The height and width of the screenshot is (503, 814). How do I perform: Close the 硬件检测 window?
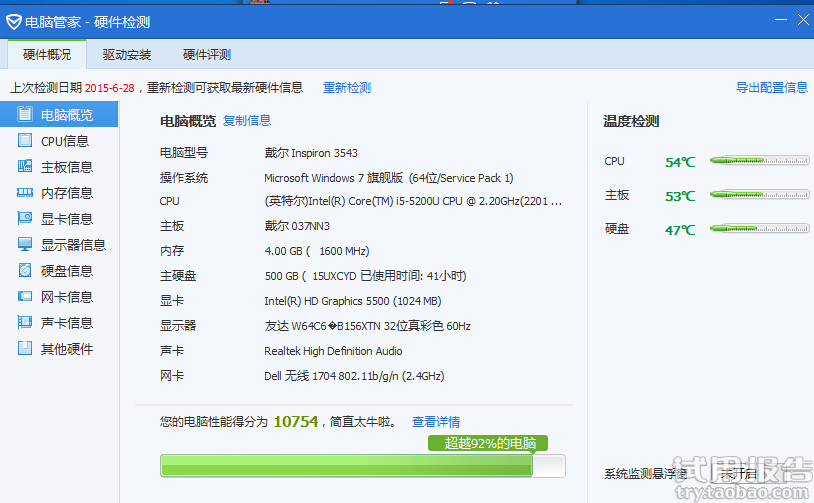803,20
